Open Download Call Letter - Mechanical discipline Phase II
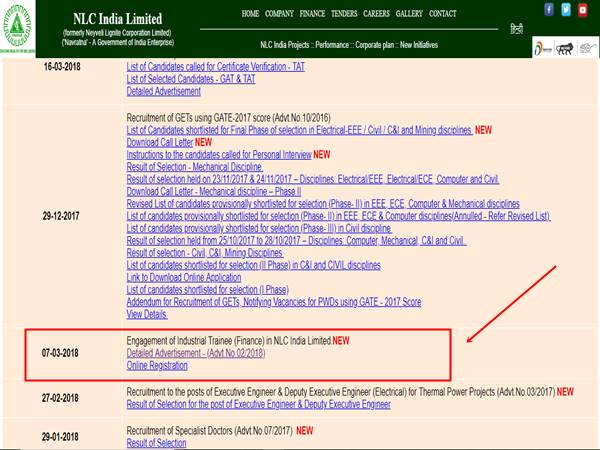The image size is (600, 450). click(214, 191)
